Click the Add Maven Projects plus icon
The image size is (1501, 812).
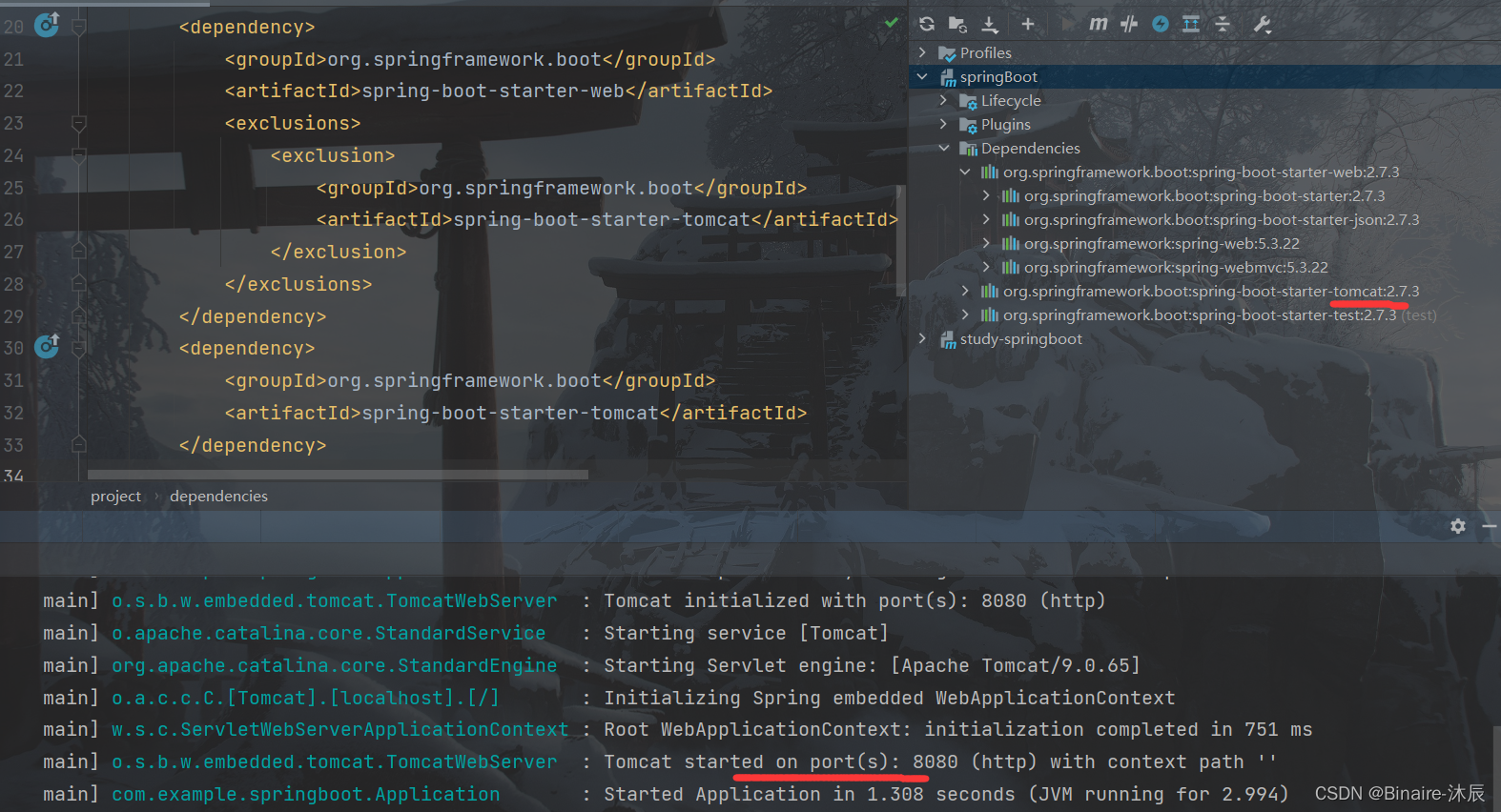[1027, 25]
